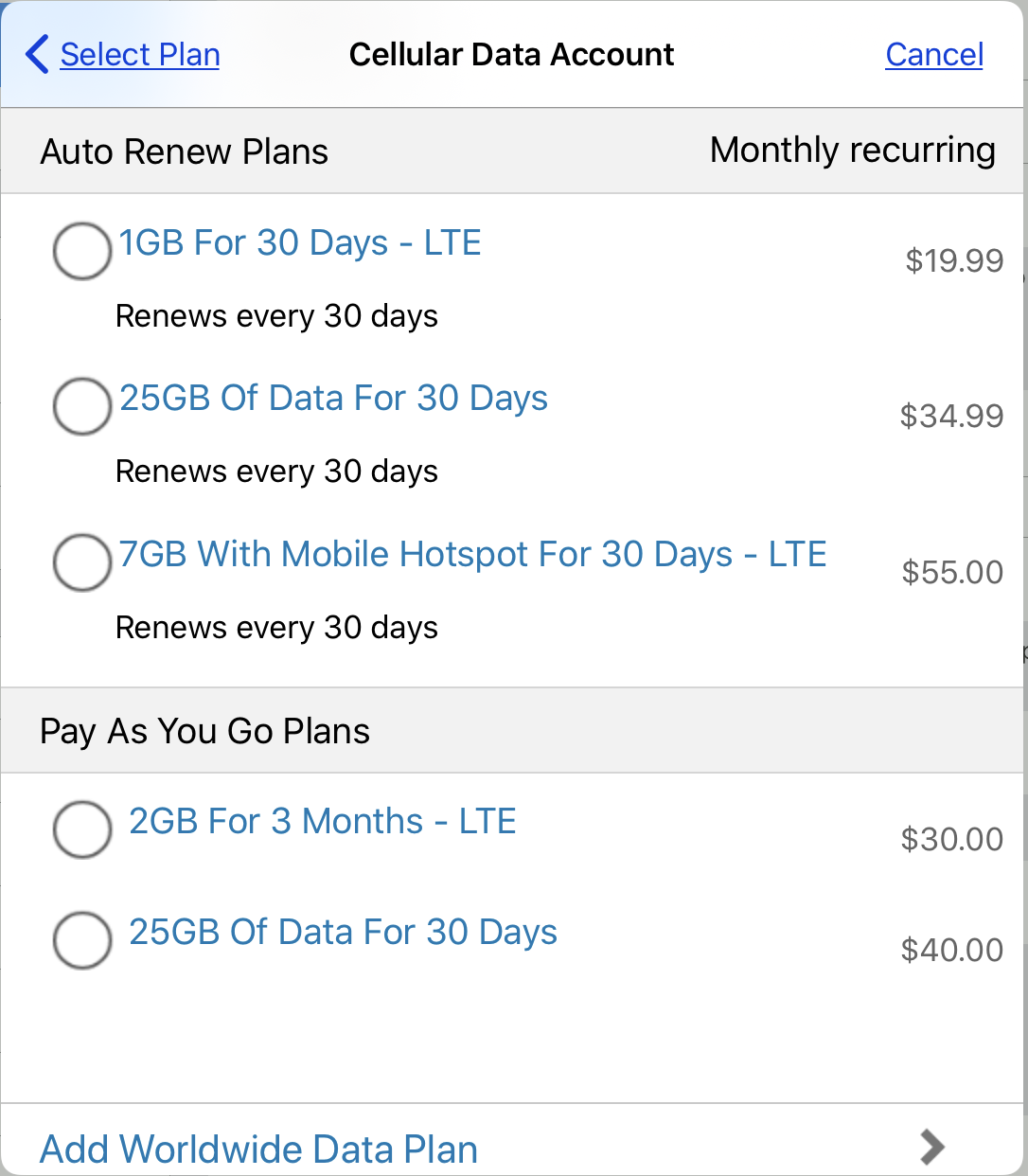Click the Pay As You Go Plans header
This screenshot has height=1176, width=1028.
click(x=204, y=731)
